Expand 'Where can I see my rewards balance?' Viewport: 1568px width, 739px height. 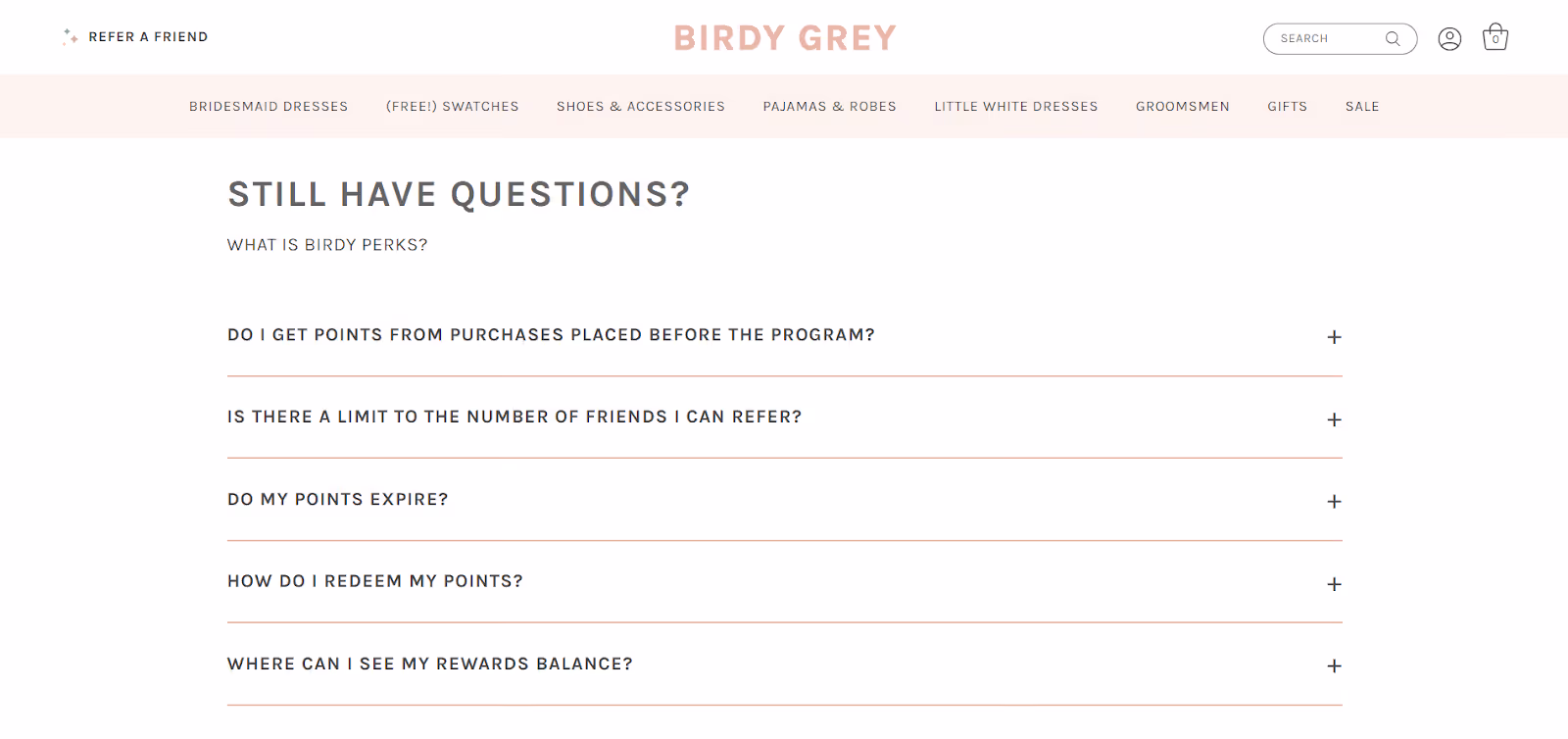point(1333,665)
